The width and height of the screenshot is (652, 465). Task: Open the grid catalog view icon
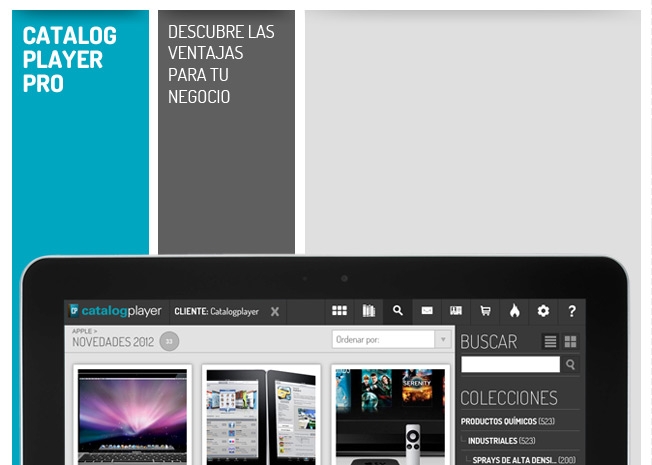click(x=339, y=311)
